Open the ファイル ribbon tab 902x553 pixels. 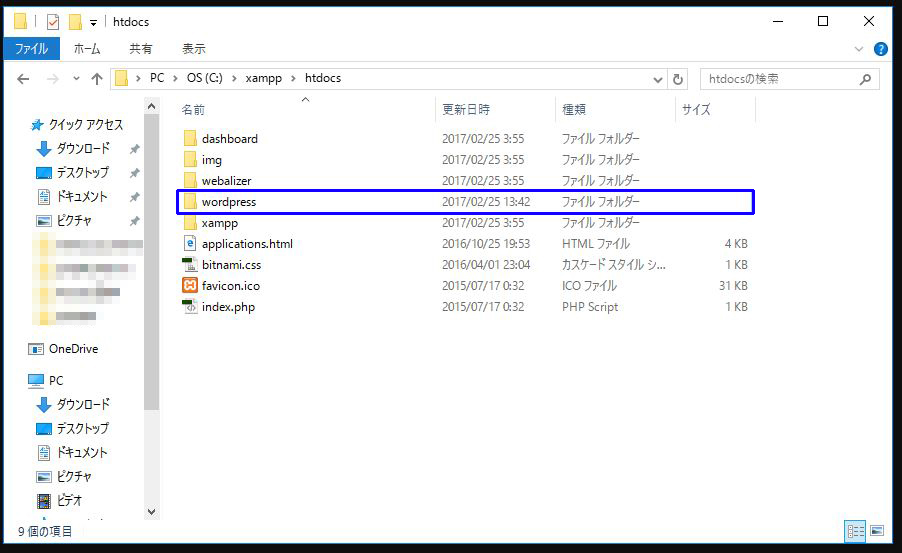[x=32, y=49]
